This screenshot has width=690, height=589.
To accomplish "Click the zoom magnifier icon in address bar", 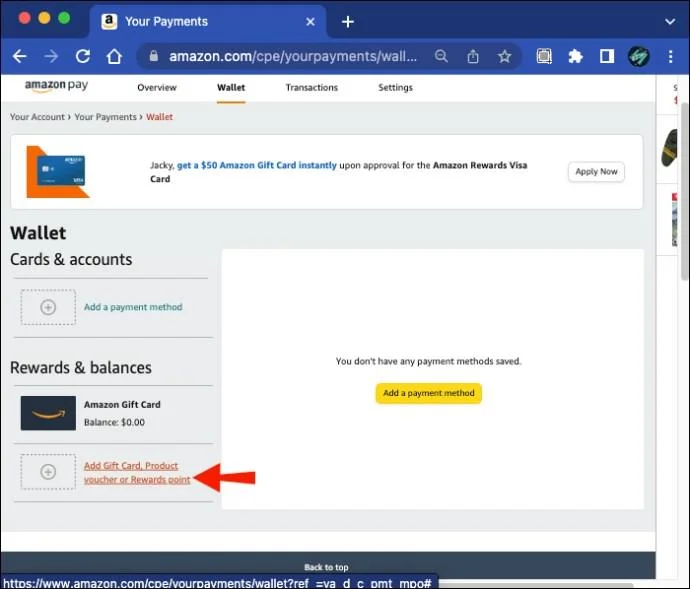I will [441, 56].
